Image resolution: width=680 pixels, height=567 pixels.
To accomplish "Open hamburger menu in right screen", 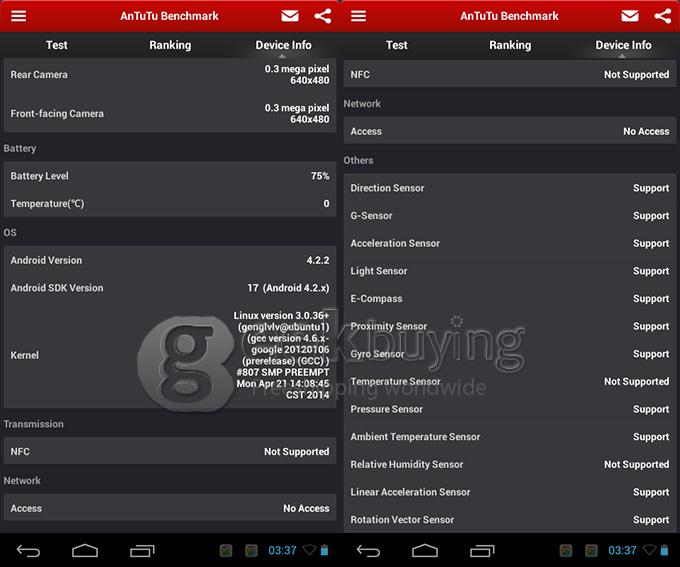I will coord(358,16).
